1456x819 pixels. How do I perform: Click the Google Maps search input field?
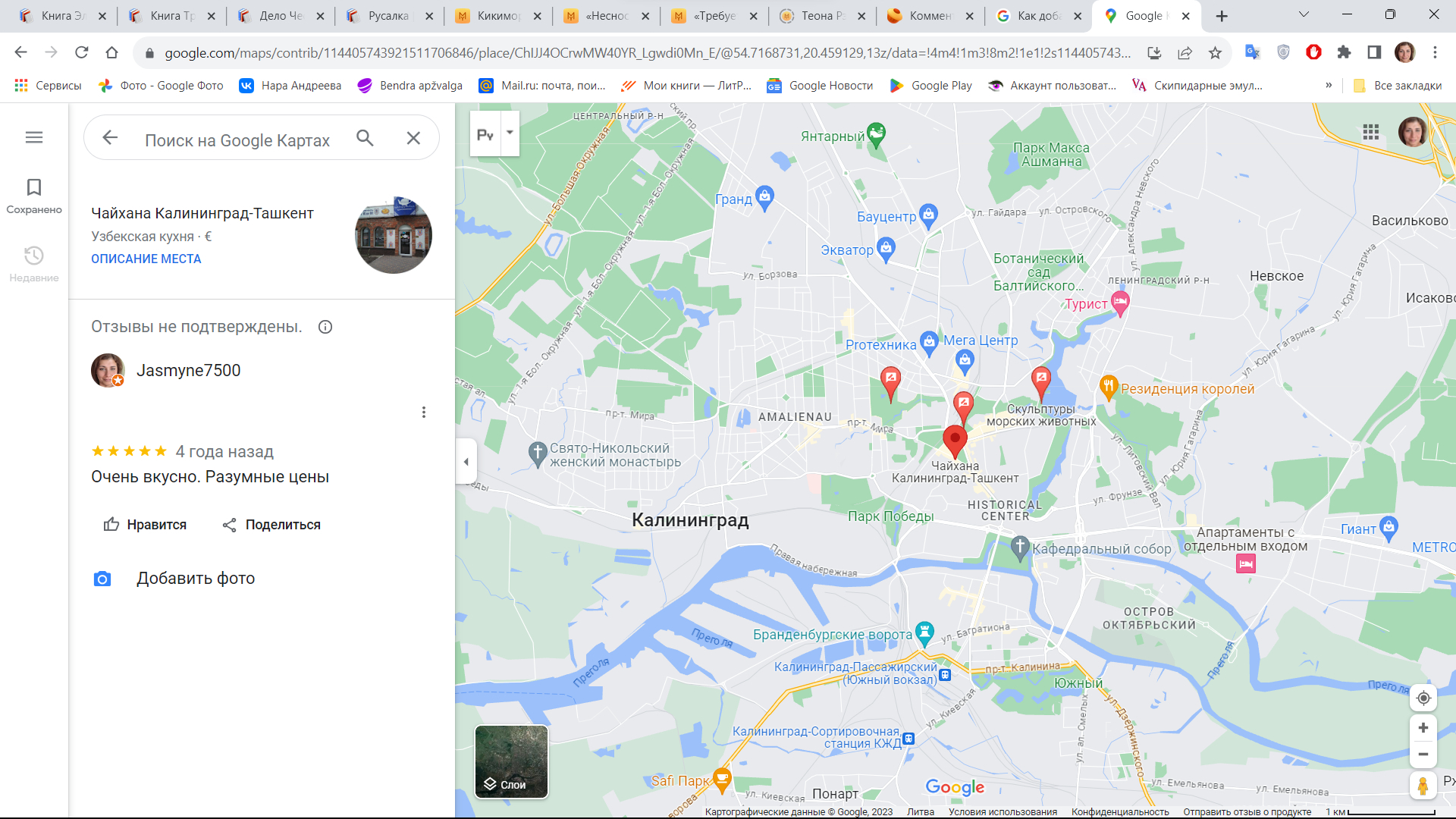tap(237, 140)
